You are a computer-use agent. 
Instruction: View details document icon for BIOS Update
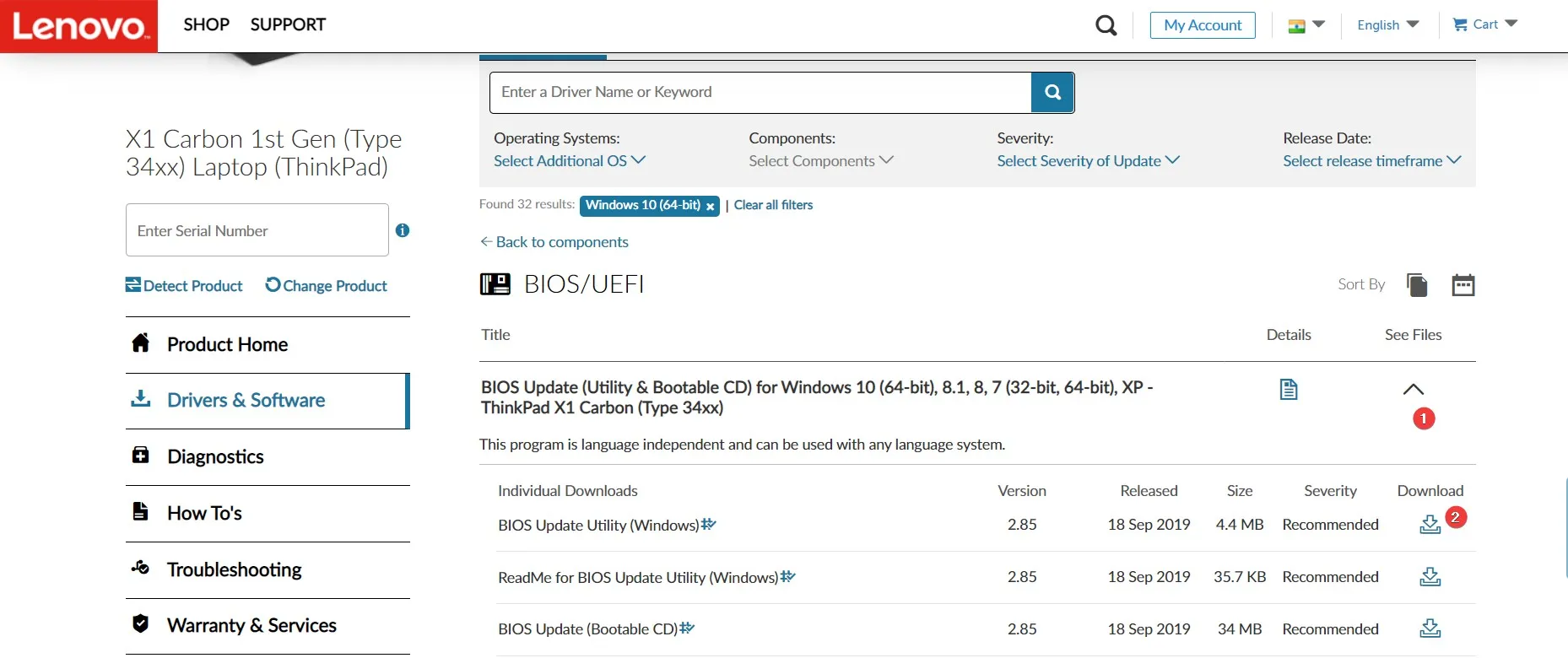tap(1289, 389)
